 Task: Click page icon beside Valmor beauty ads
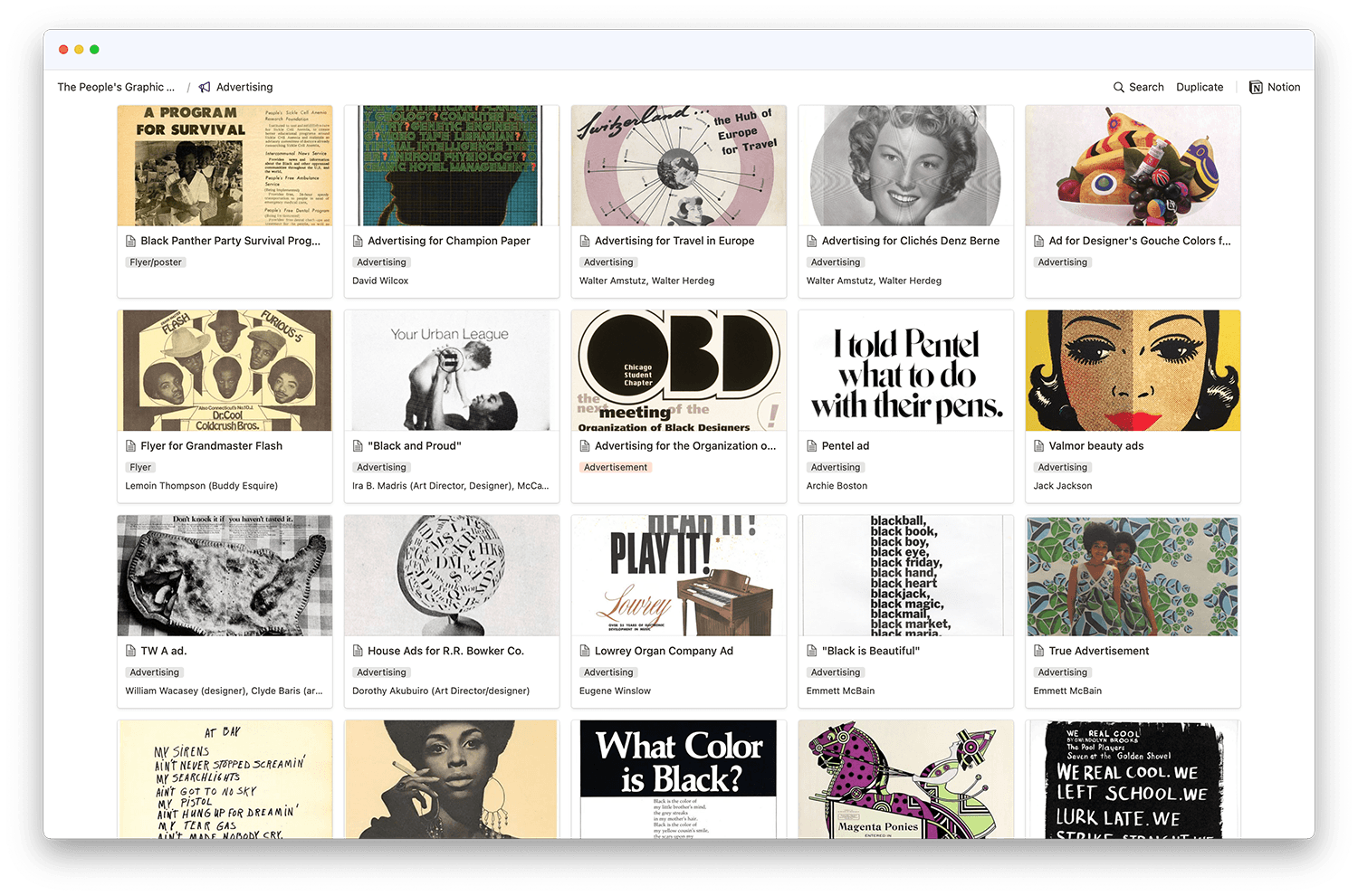(1039, 445)
